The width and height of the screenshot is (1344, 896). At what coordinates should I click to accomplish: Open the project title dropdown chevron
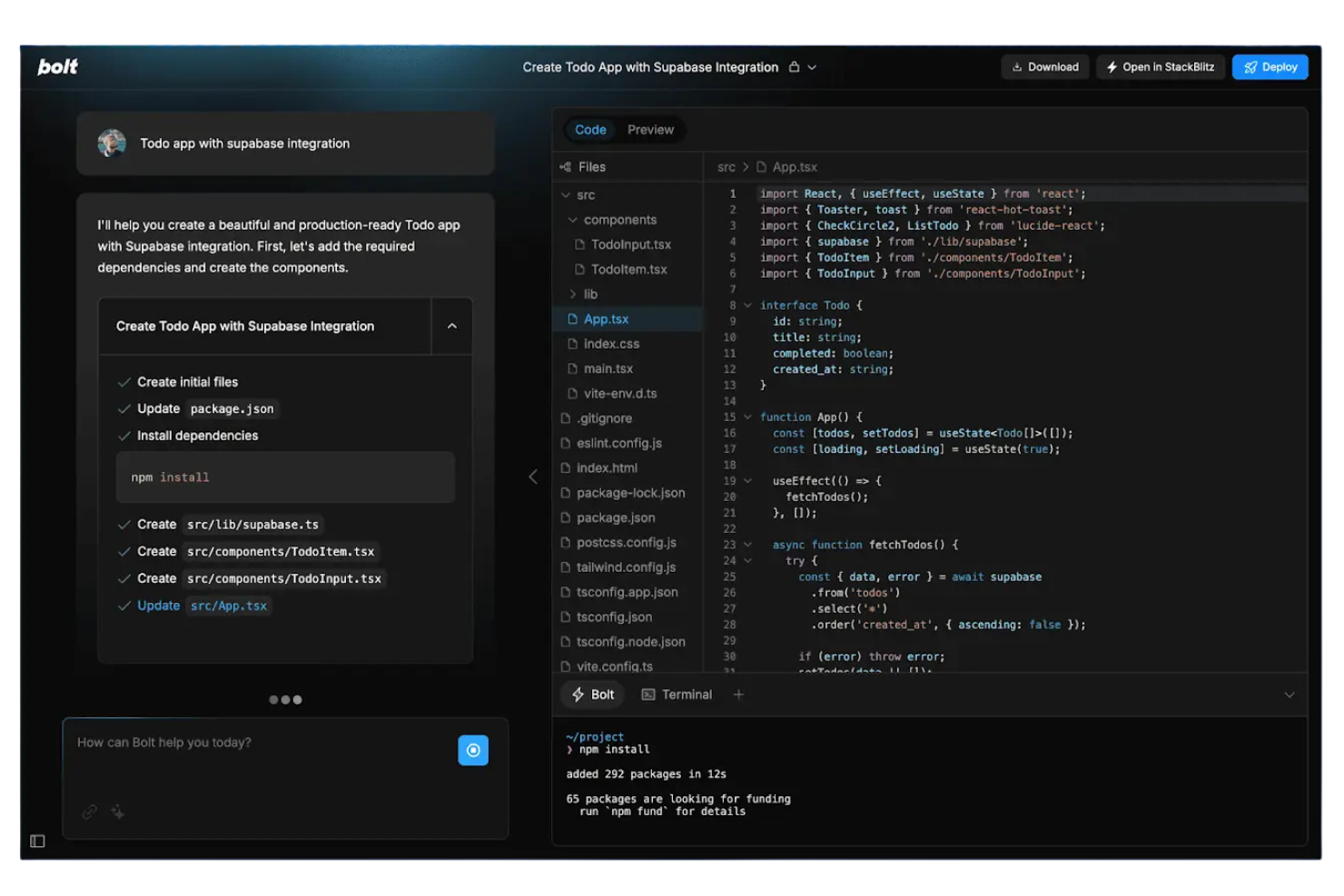tap(812, 67)
